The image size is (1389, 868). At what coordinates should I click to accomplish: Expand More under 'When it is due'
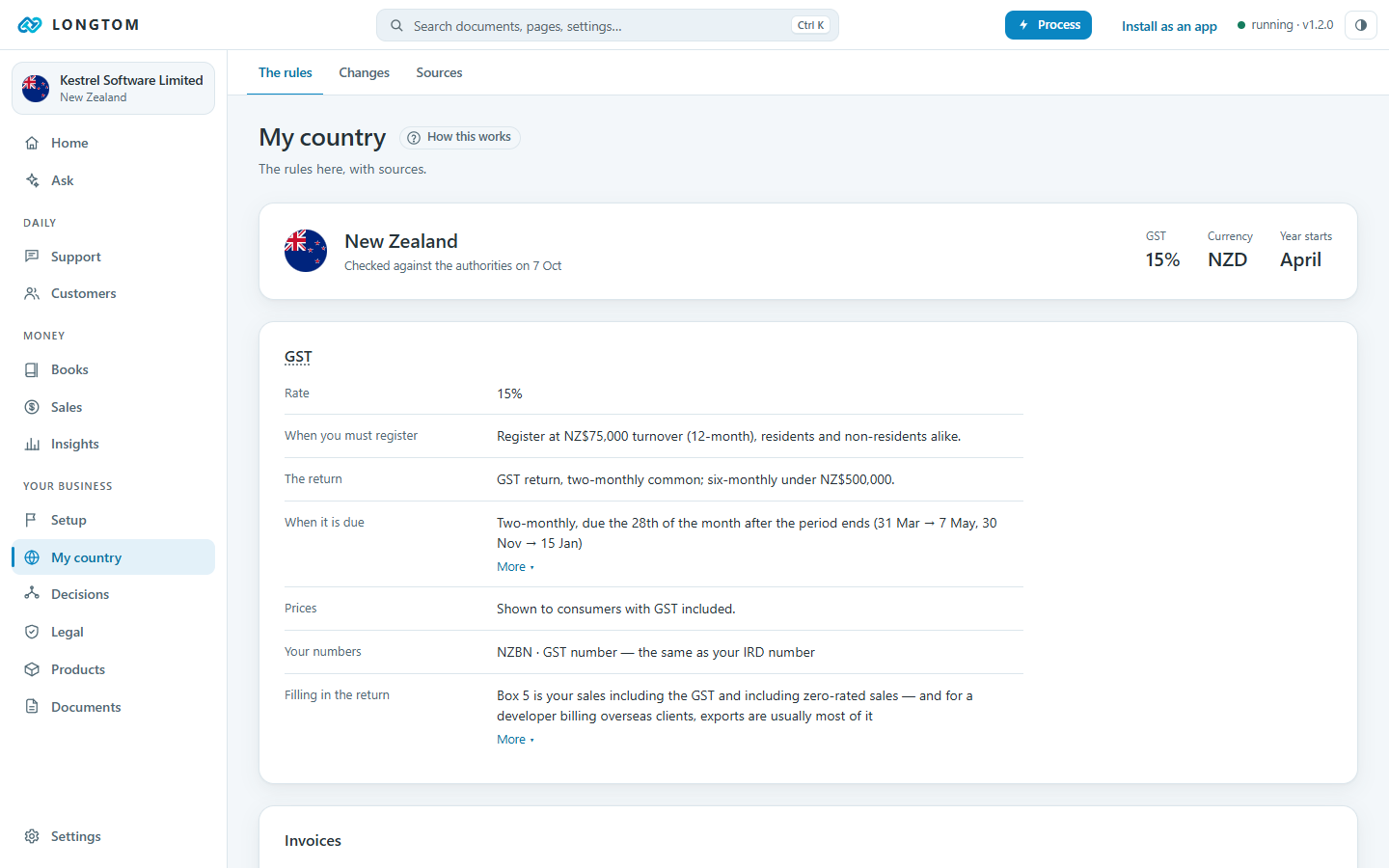515,567
